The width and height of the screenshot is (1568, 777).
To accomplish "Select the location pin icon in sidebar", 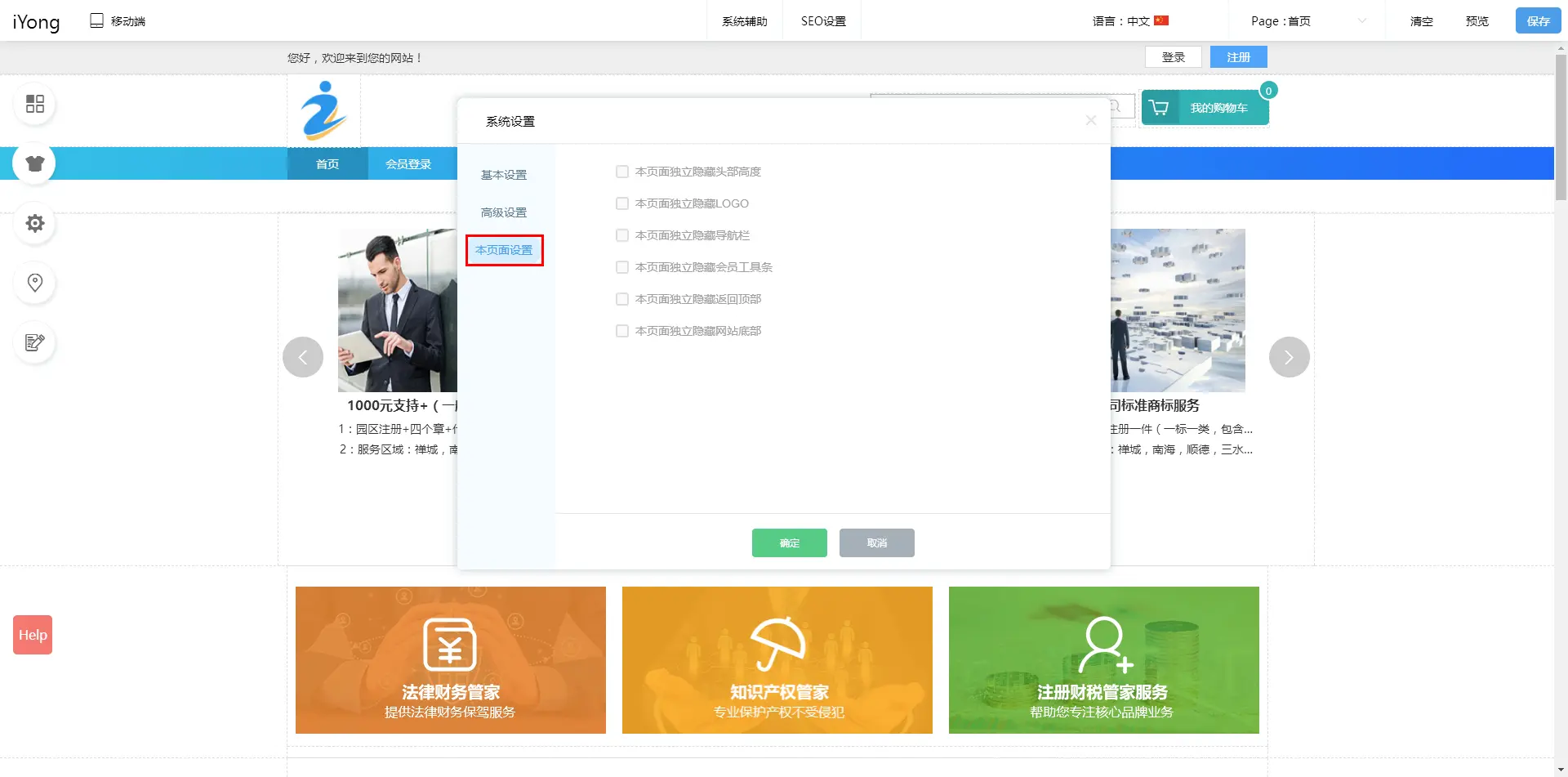I will (34, 283).
